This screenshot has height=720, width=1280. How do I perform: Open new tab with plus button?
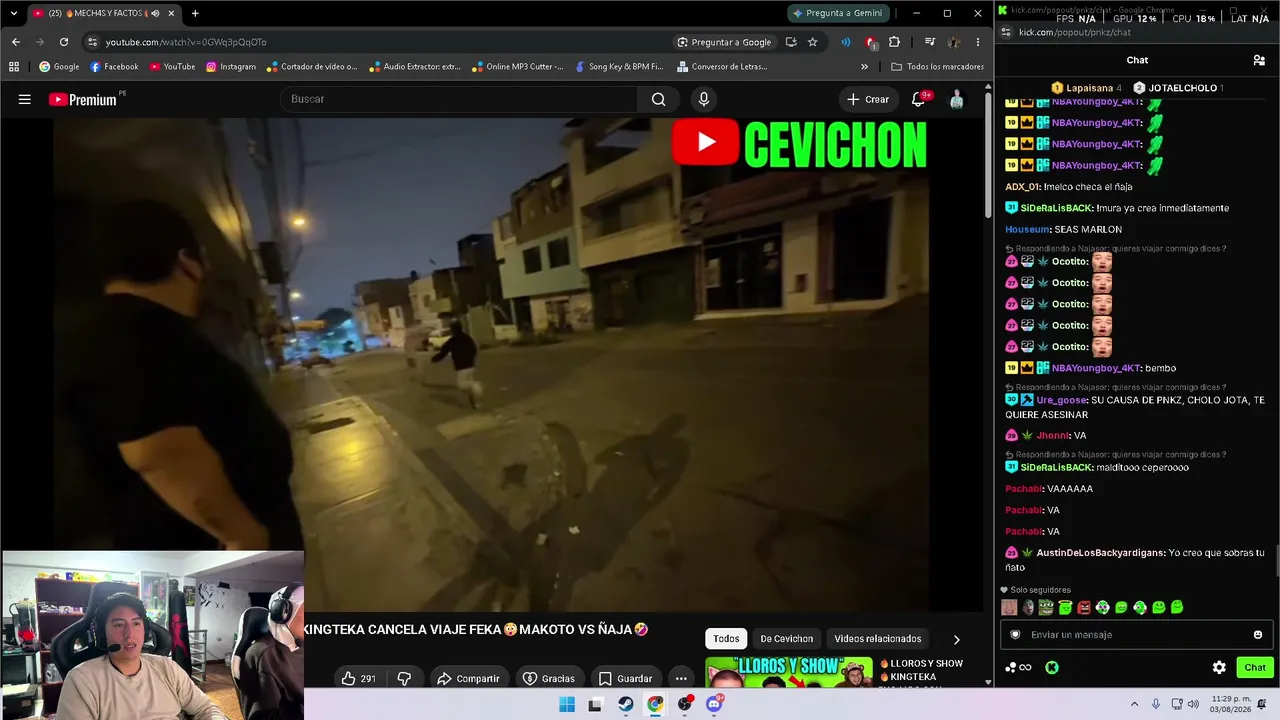pos(195,13)
